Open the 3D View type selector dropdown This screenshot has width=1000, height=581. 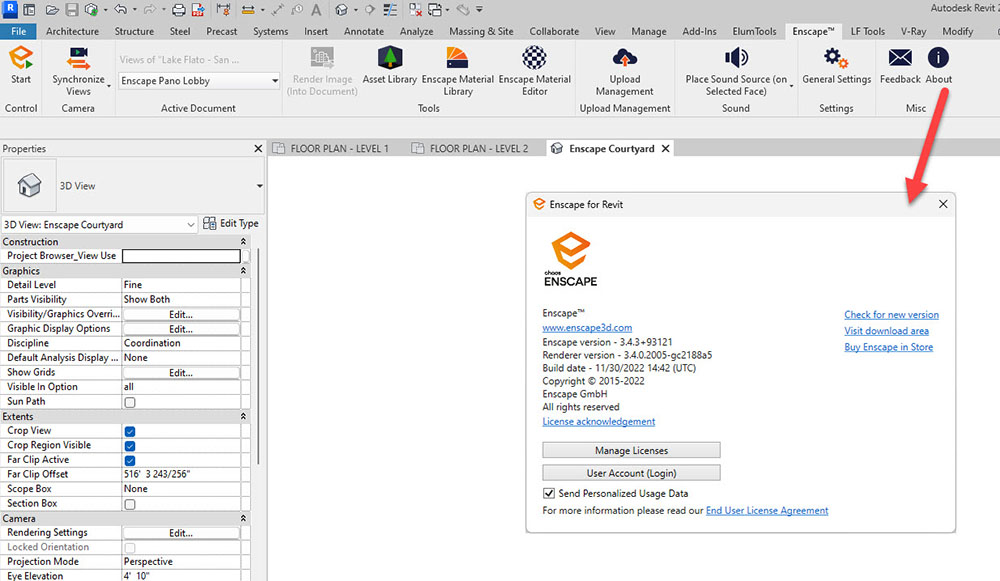[260, 186]
